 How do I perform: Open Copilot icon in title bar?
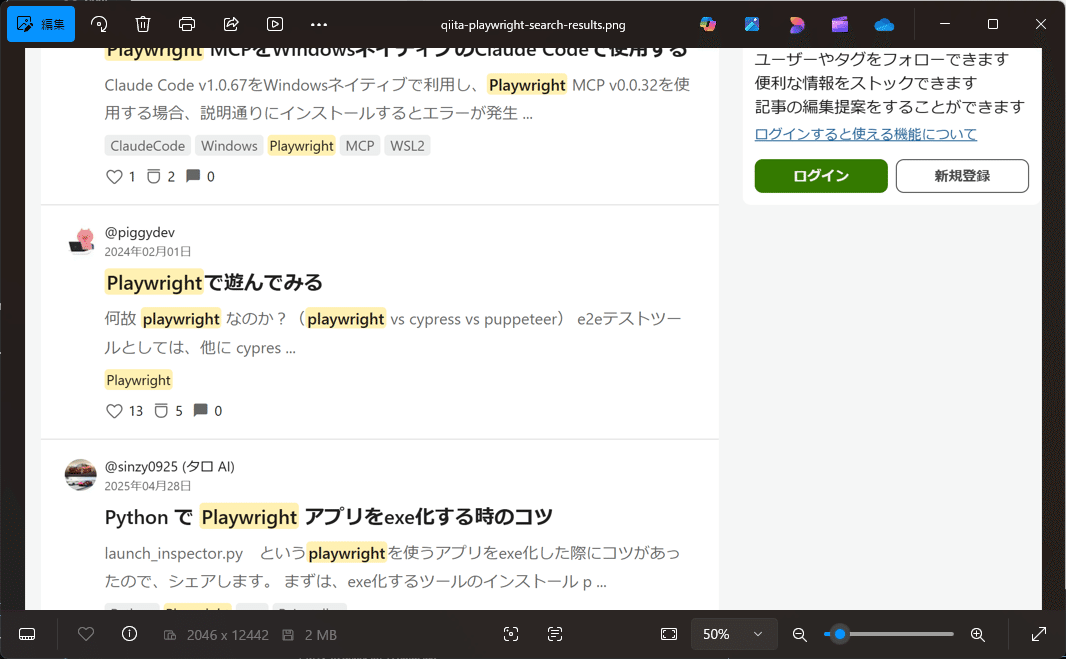708,24
